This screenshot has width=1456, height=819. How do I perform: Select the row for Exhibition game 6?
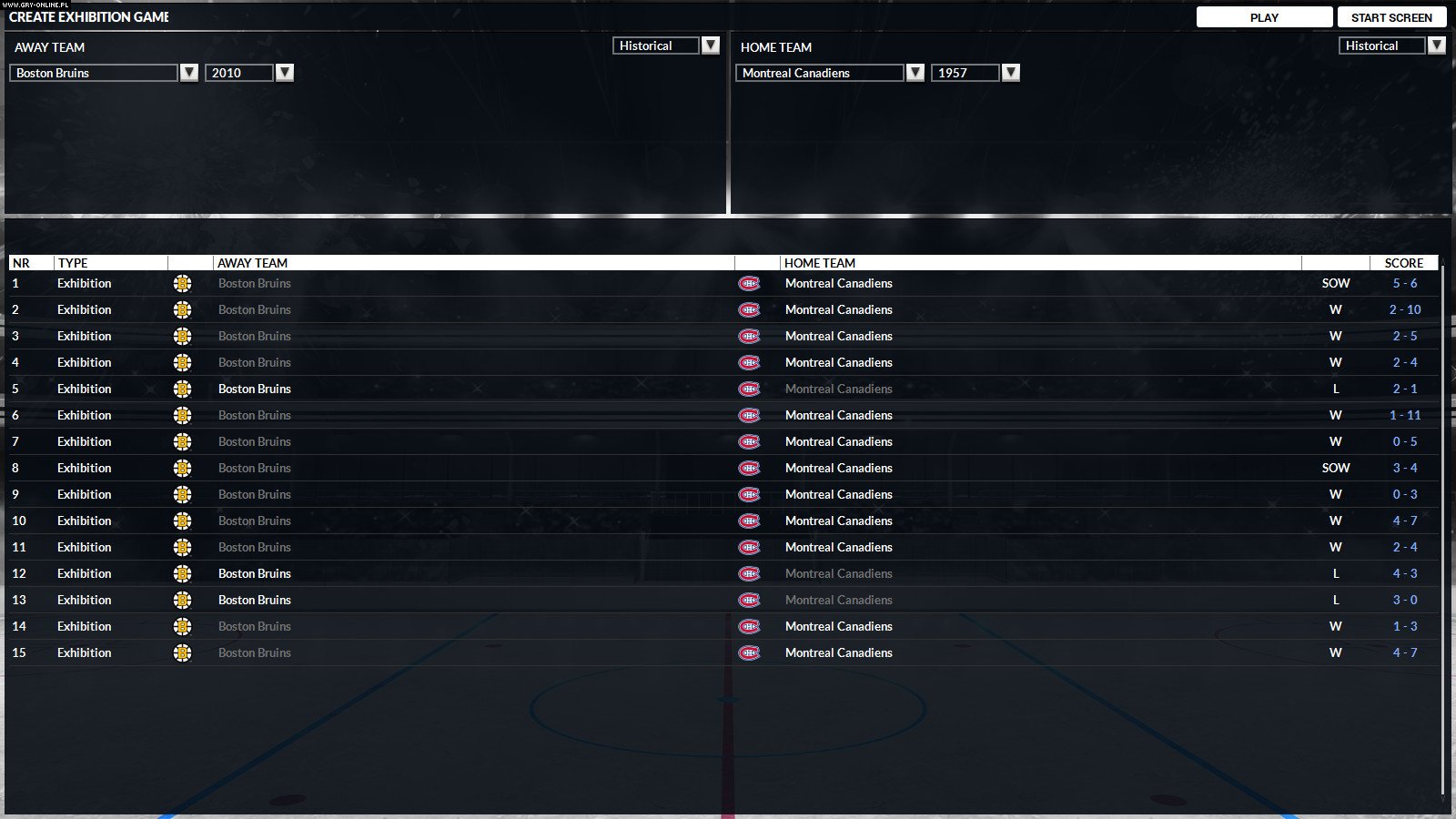(637, 415)
